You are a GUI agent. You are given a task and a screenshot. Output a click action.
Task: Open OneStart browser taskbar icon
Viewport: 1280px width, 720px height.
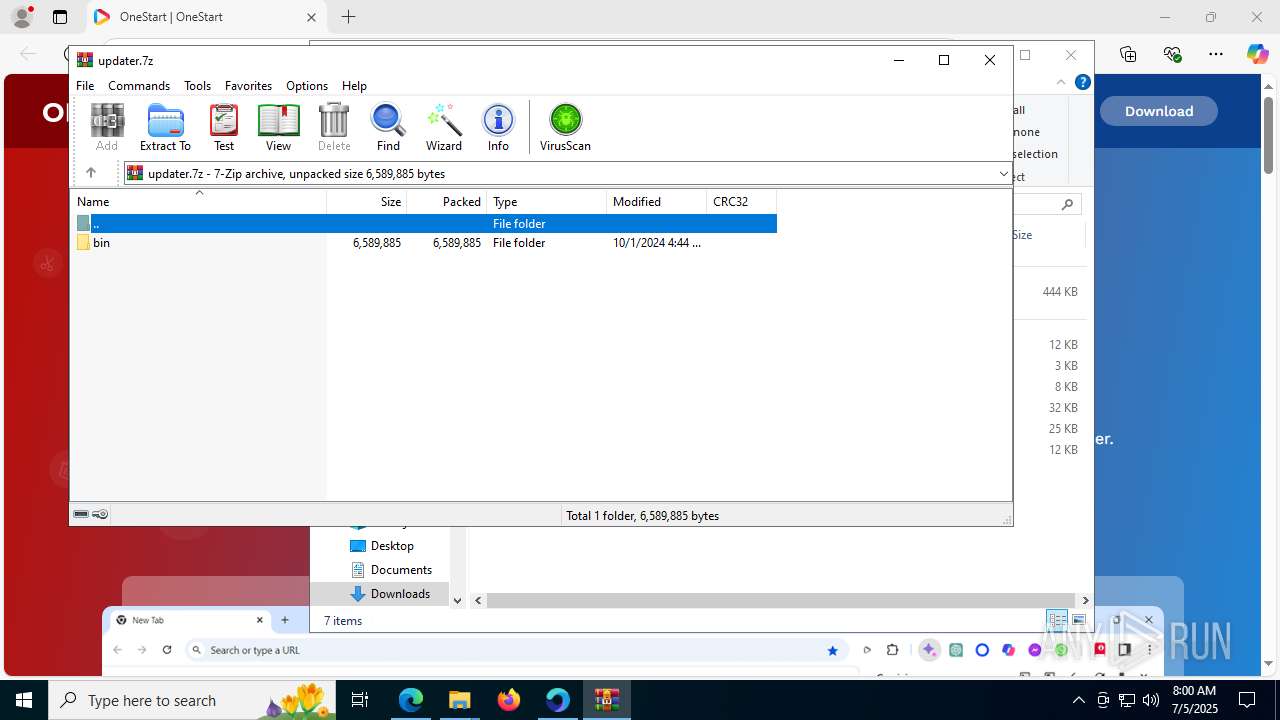558,700
